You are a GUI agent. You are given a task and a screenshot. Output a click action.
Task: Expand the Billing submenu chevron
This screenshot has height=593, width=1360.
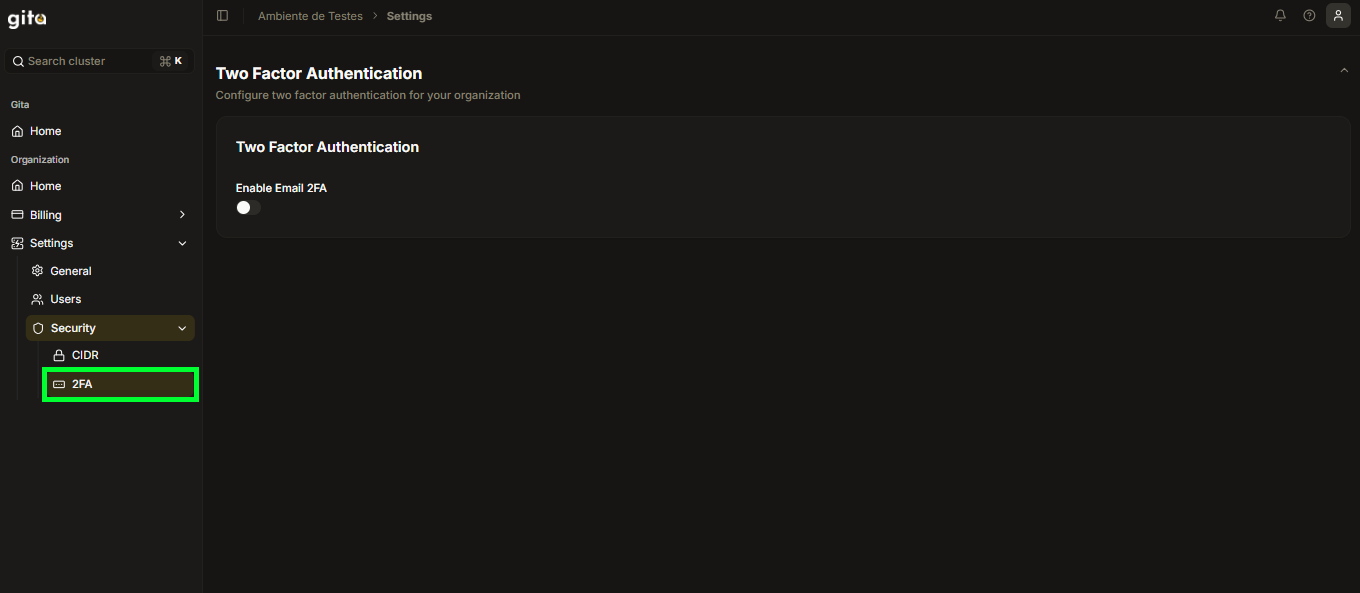(182, 215)
